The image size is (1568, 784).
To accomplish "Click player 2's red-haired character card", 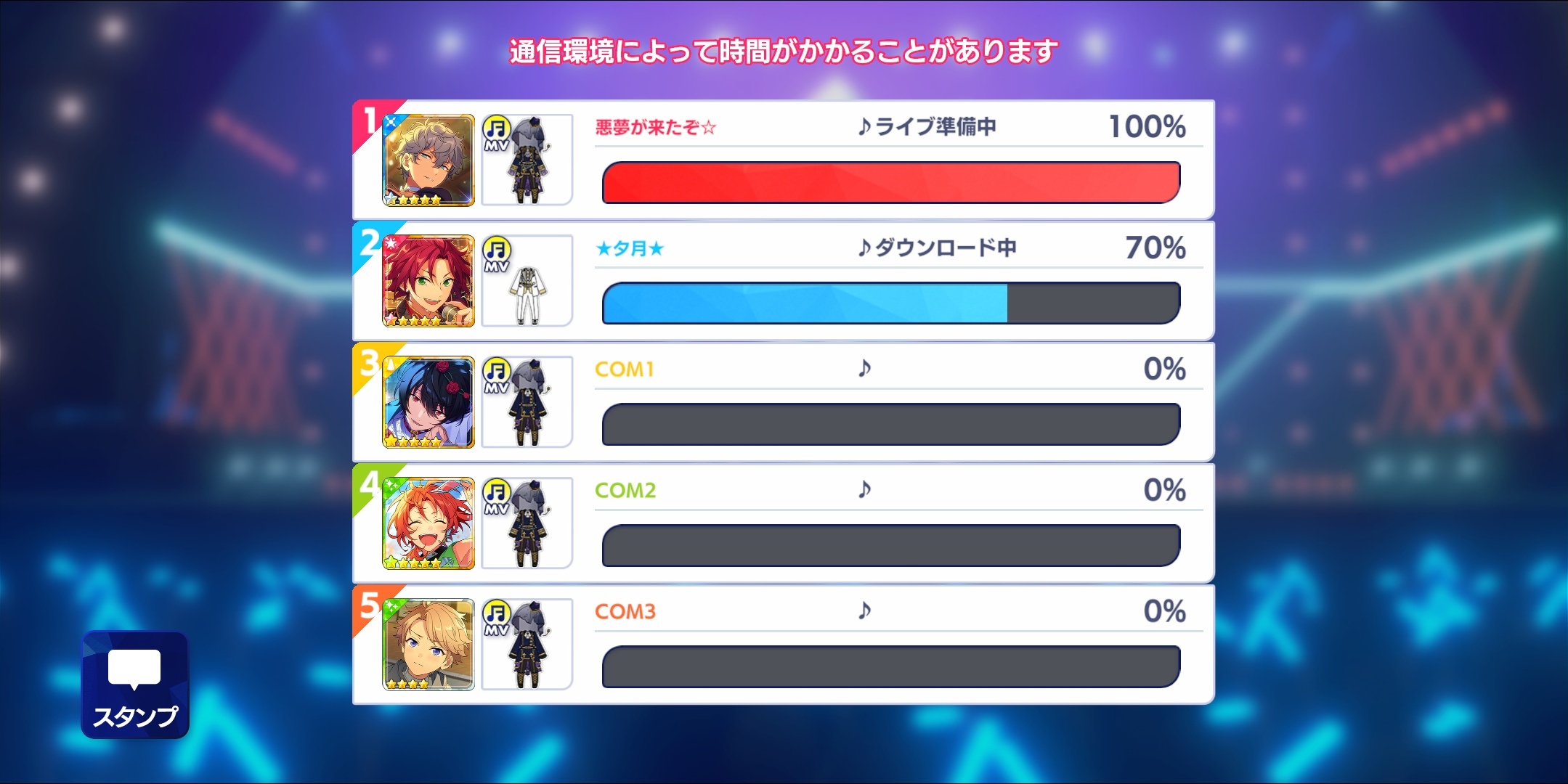I will point(428,281).
